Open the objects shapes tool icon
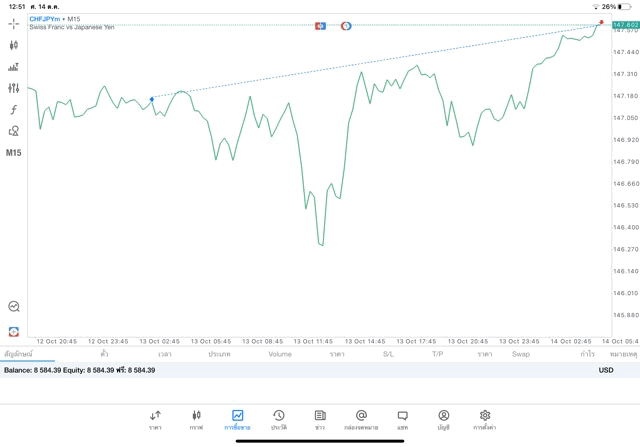Image resolution: width=640 pixels, height=447 pixels. pyautogui.click(x=13, y=131)
